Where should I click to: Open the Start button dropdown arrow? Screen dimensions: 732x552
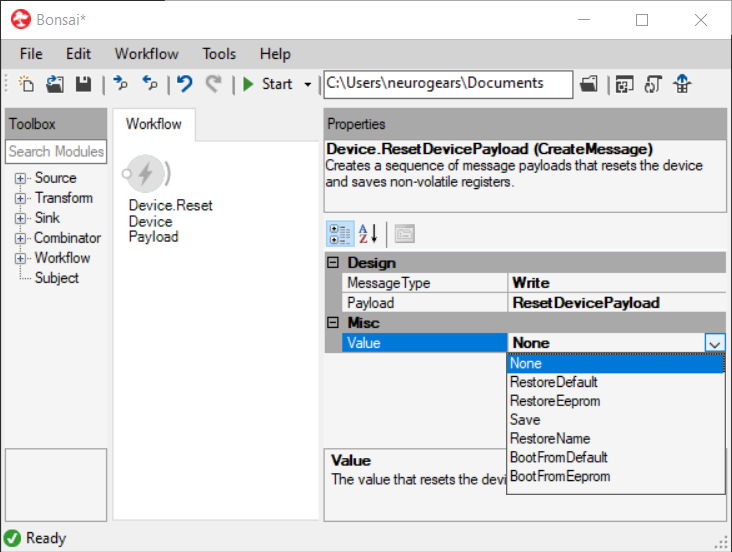(307, 84)
